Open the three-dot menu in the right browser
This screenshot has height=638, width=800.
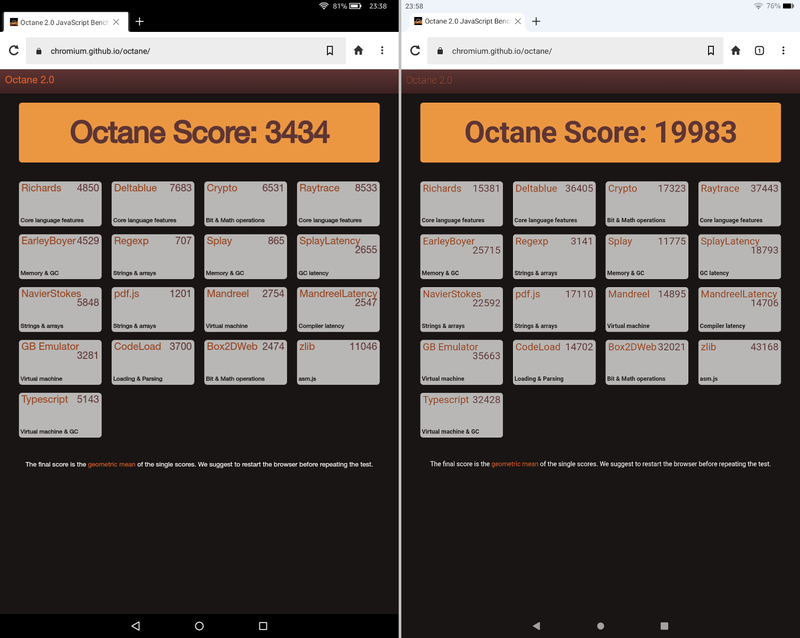784,50
